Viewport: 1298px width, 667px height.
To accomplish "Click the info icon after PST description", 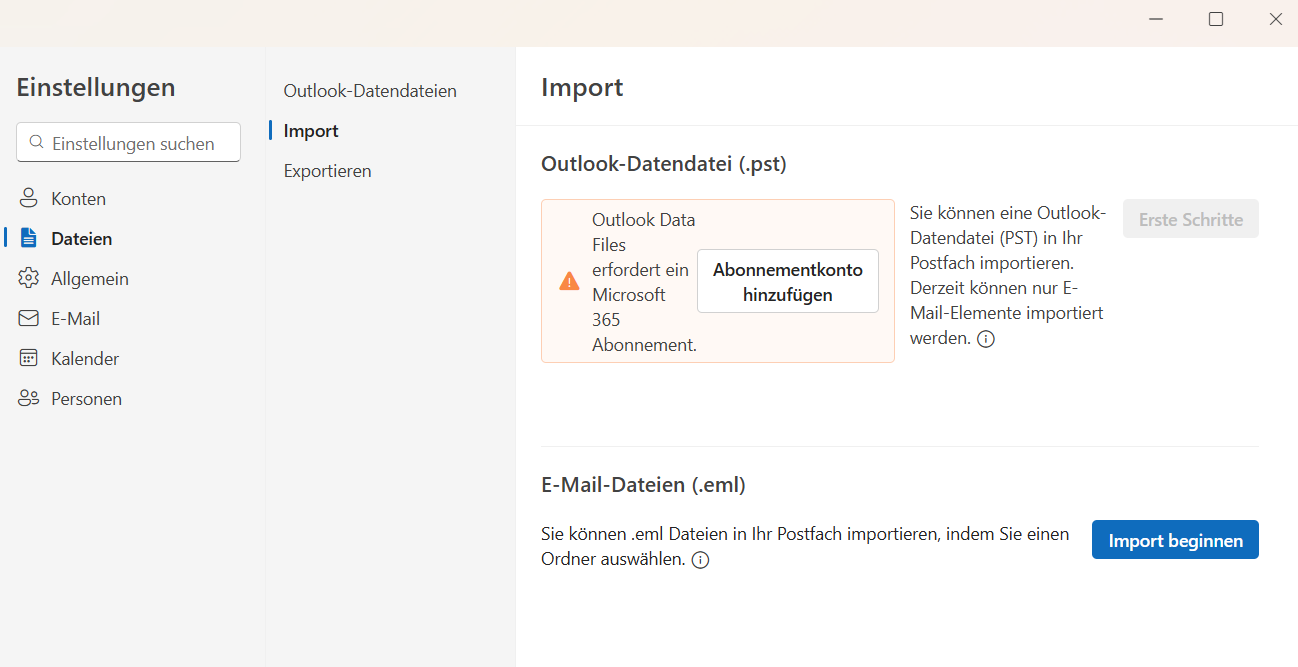I will [986, 339].
